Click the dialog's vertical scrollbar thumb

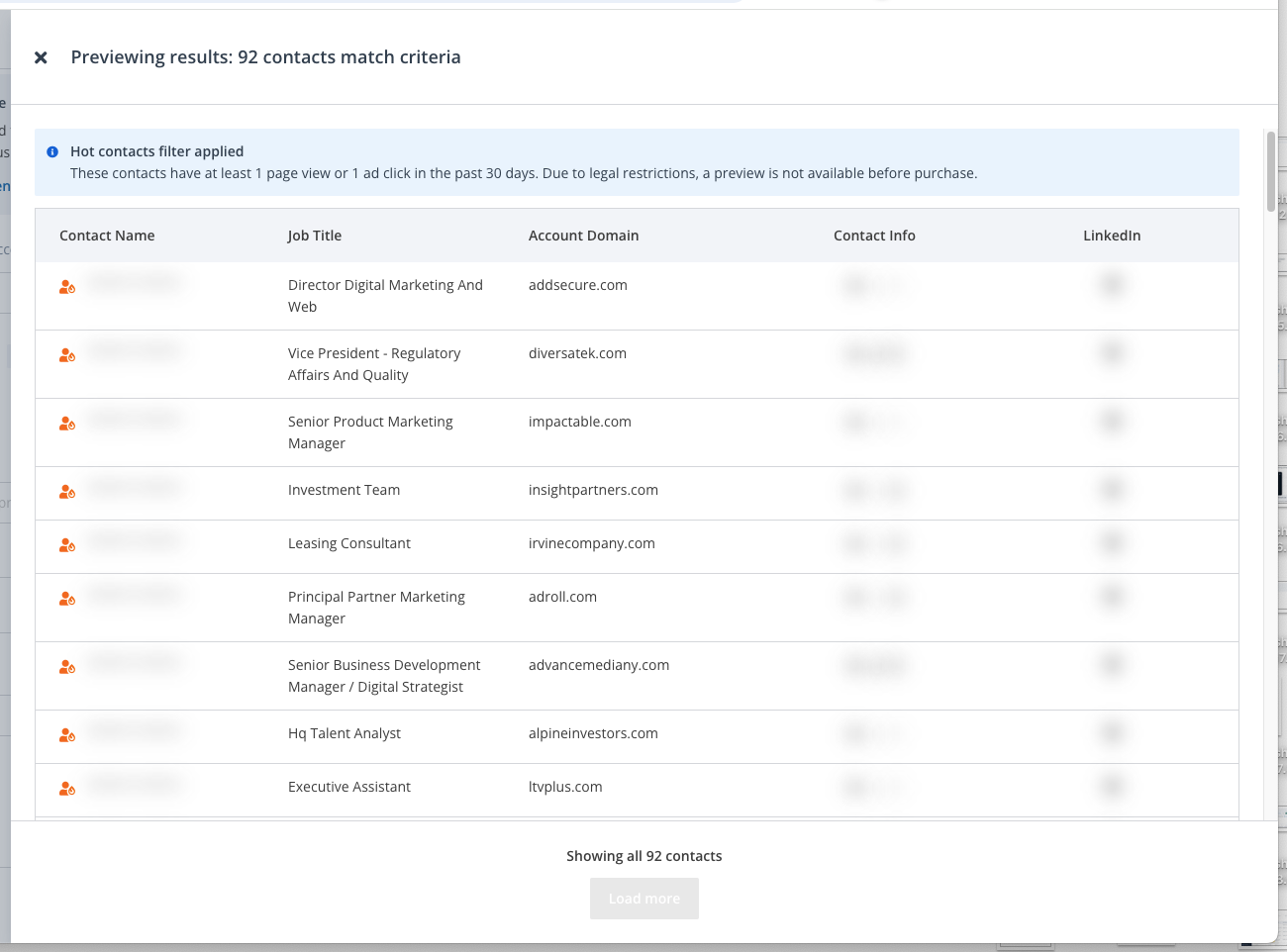click(x=1271, y=170)
